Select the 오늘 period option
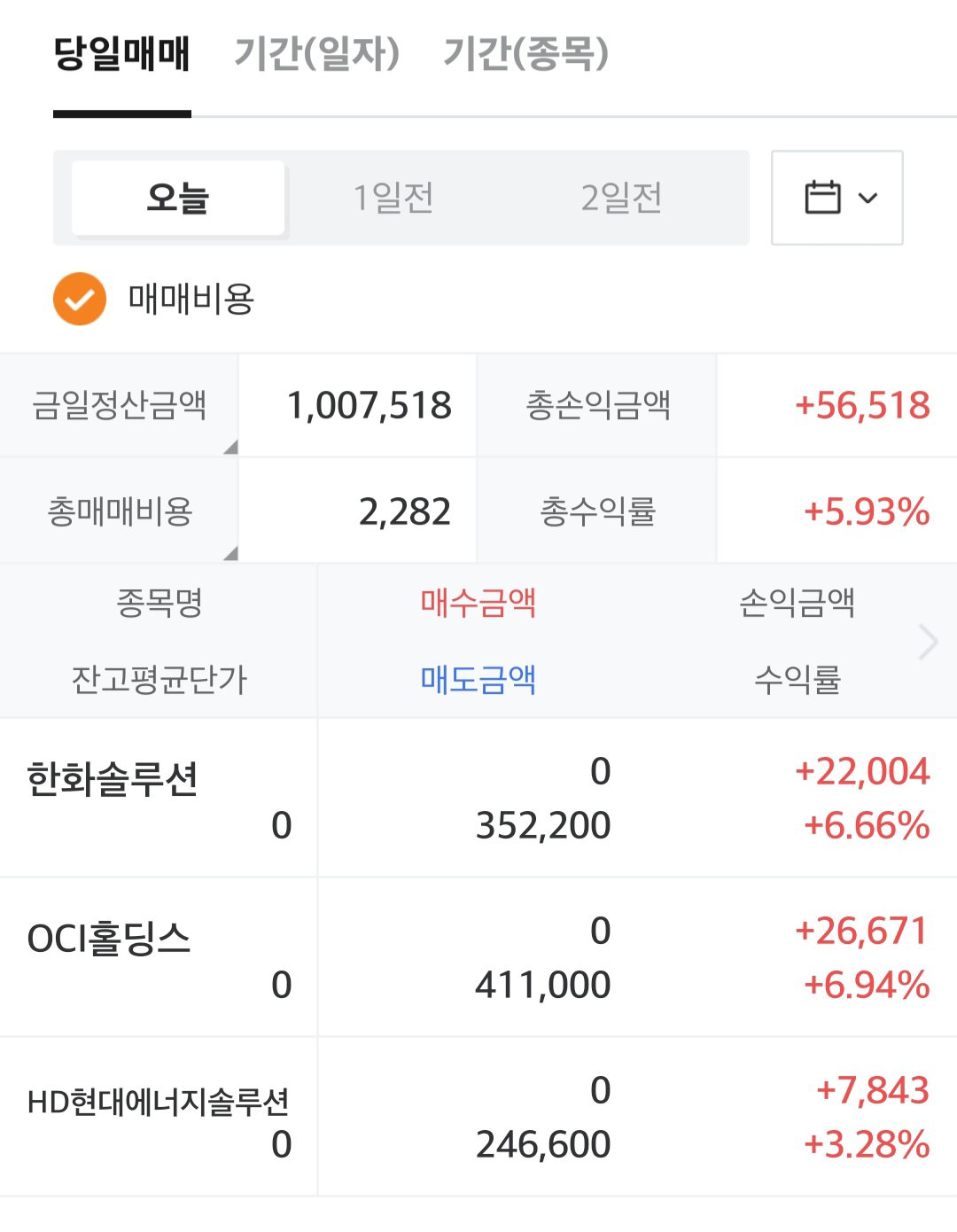Viewport: 957px width, 1232px height. (178, 198)
